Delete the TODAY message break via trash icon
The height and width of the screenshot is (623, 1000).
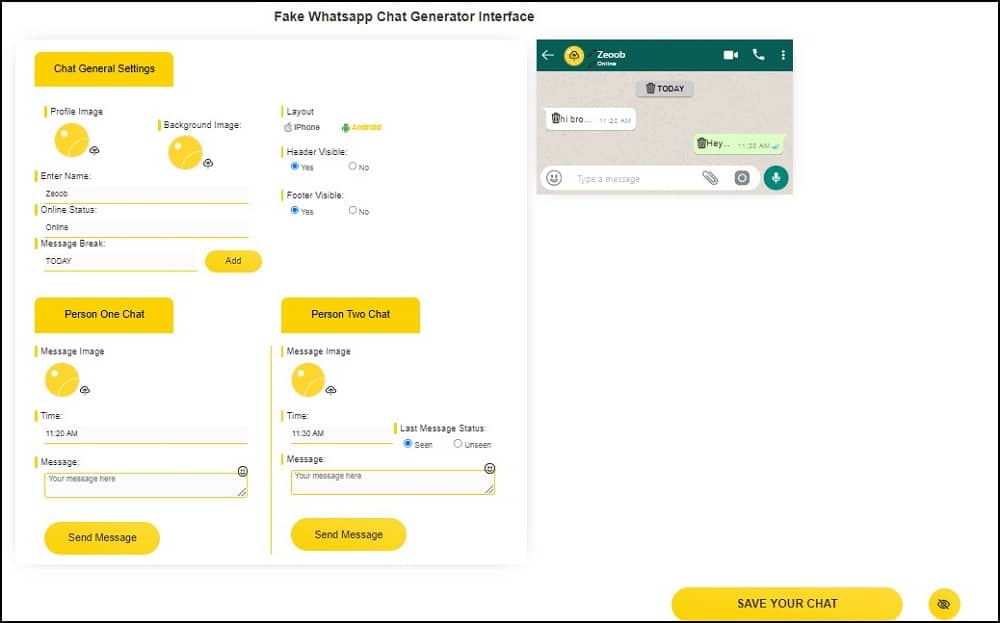[651, 88]
